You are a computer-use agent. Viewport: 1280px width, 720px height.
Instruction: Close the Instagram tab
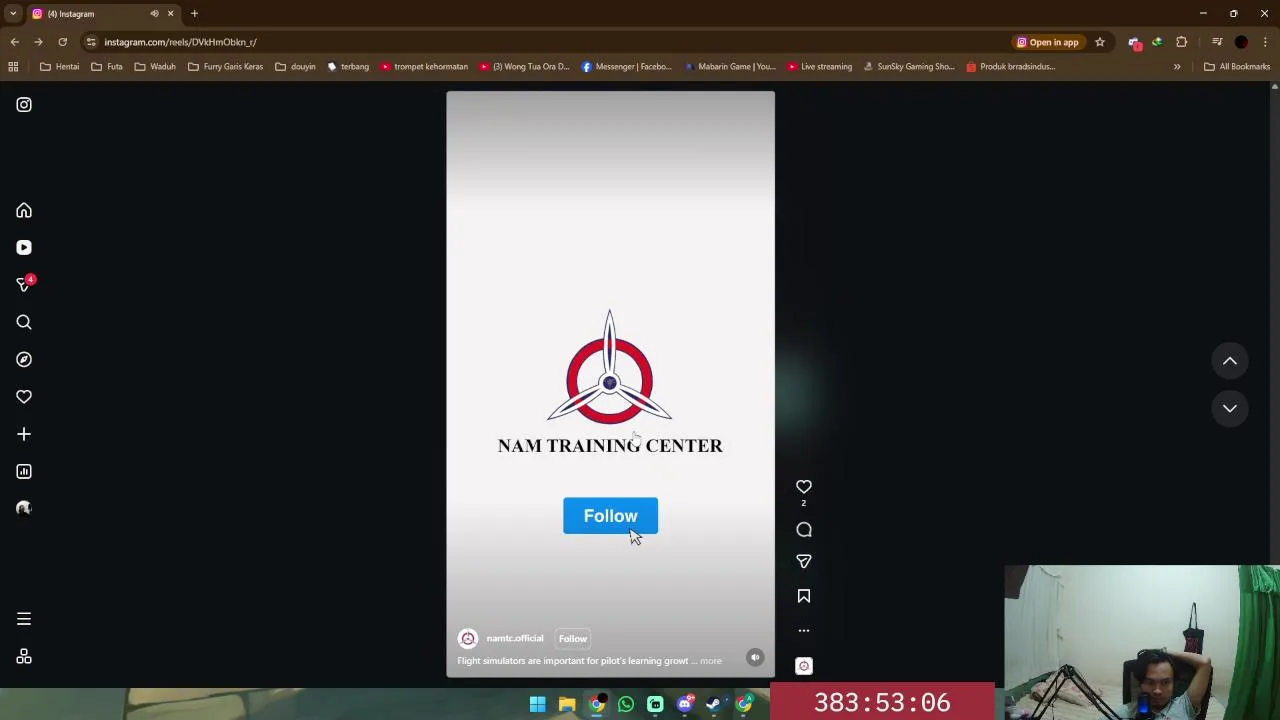170,14
